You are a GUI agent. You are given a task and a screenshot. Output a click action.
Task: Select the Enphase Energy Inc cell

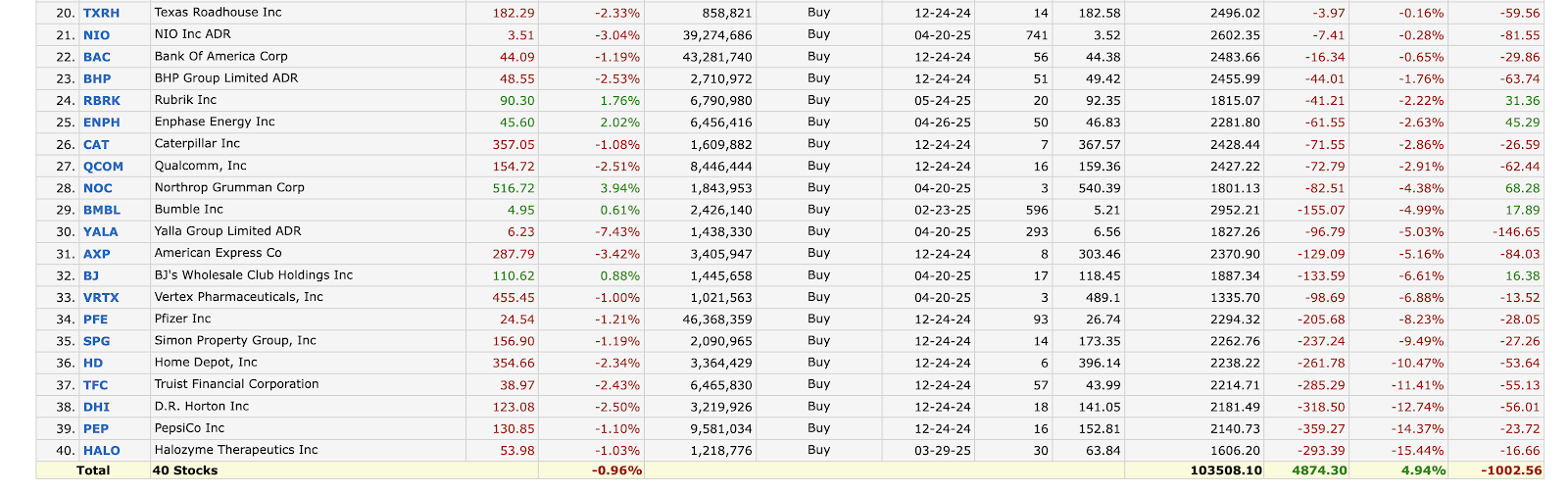point(308,123)
